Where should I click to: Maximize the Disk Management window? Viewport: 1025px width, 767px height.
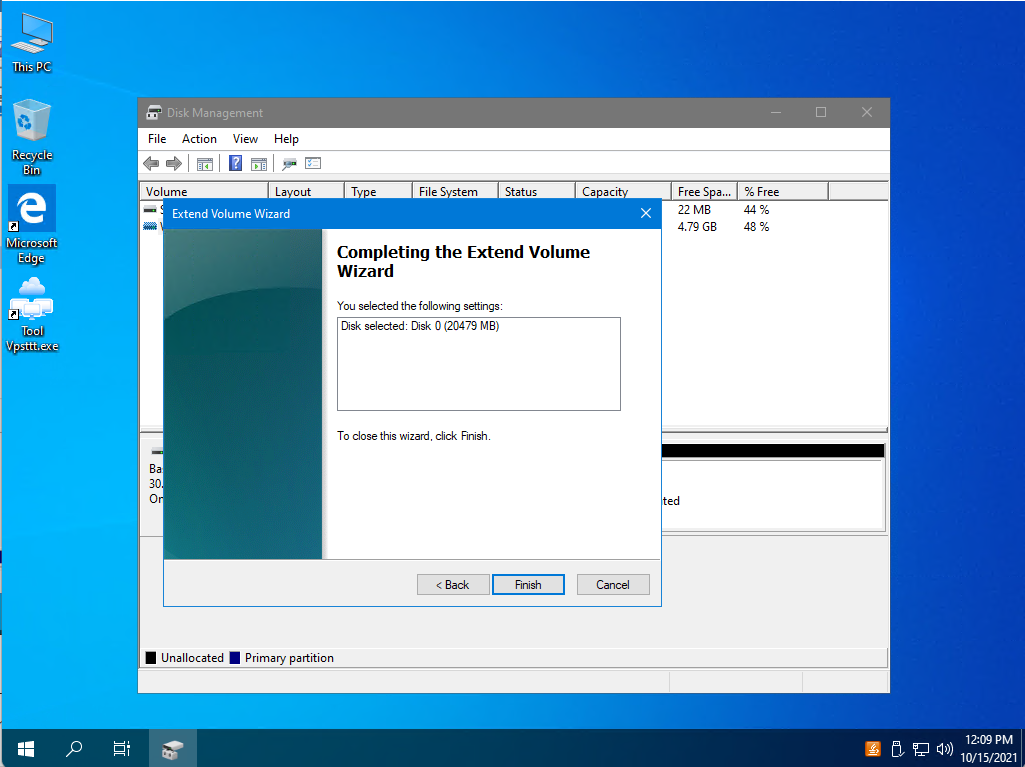click(x=821, y=112)
